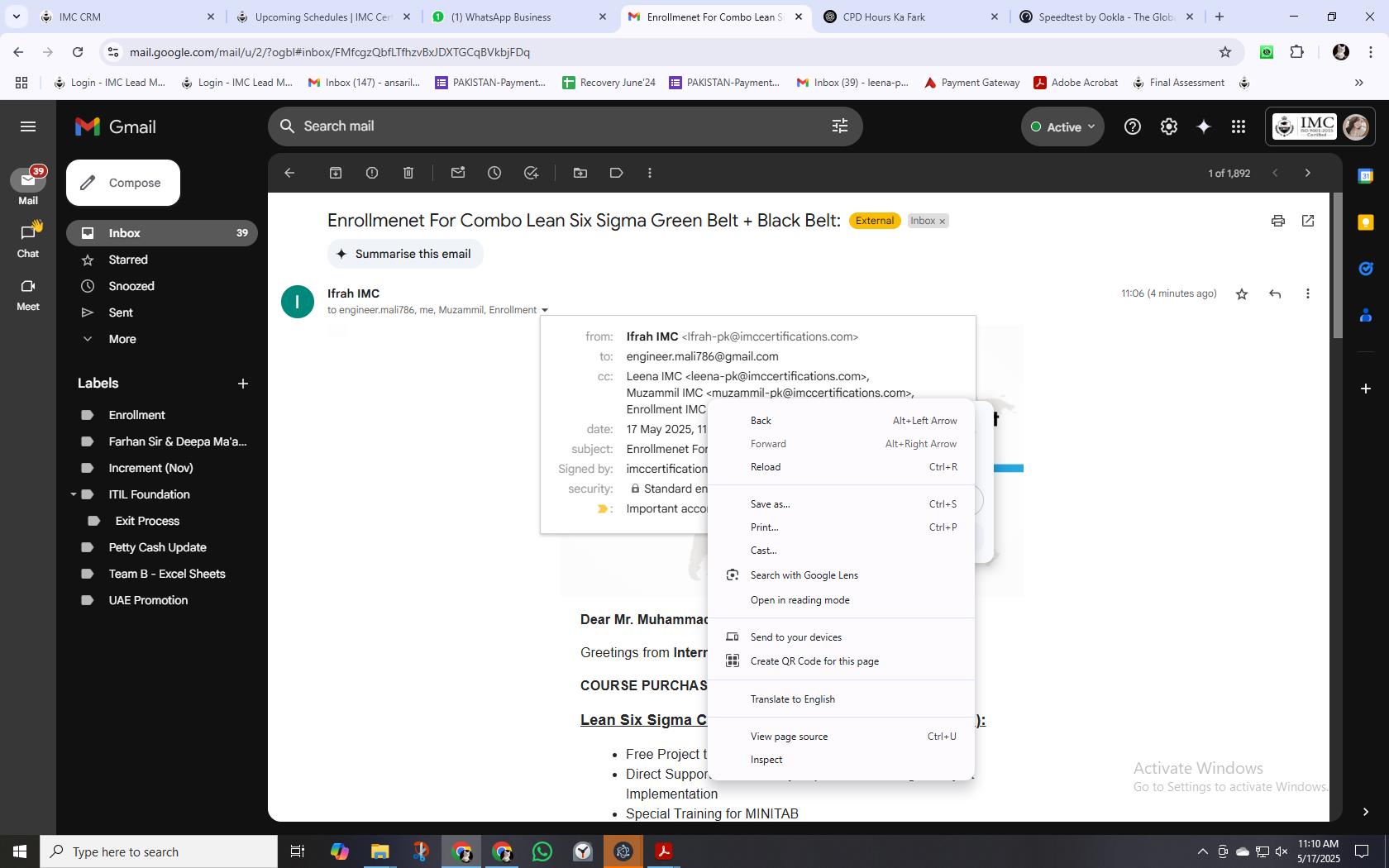This screenshot has height=868, width=1389.
Task: Click the email vertical scrollbar
Action: (1338, 266)
